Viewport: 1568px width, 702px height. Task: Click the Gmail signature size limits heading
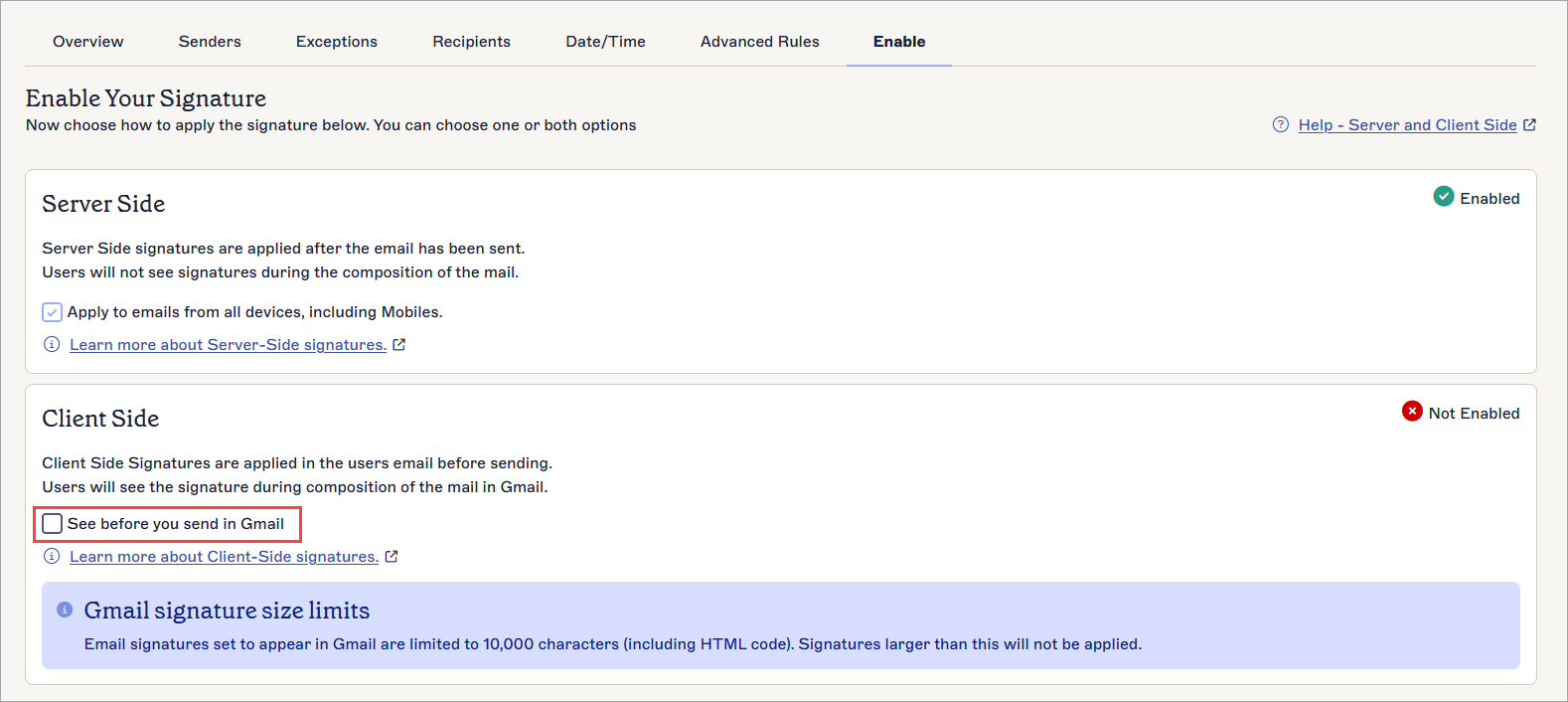[x=227, y=611]
